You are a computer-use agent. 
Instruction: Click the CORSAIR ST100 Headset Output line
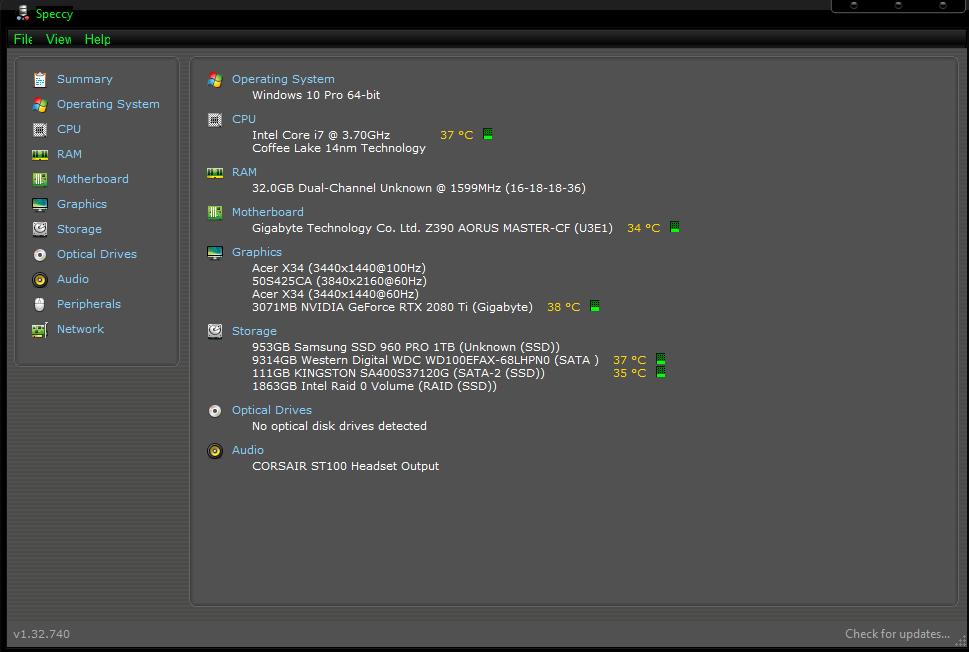click(345, 466)
